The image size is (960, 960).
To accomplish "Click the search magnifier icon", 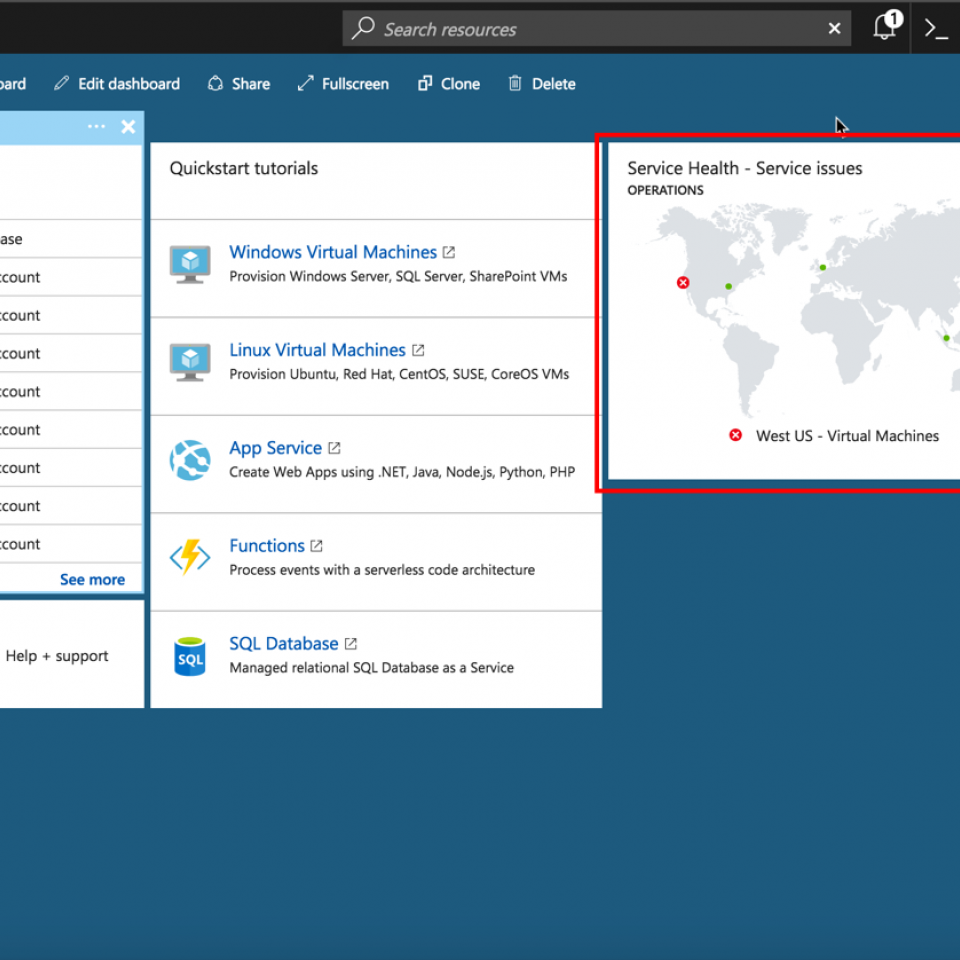I will tap(363, 28).
